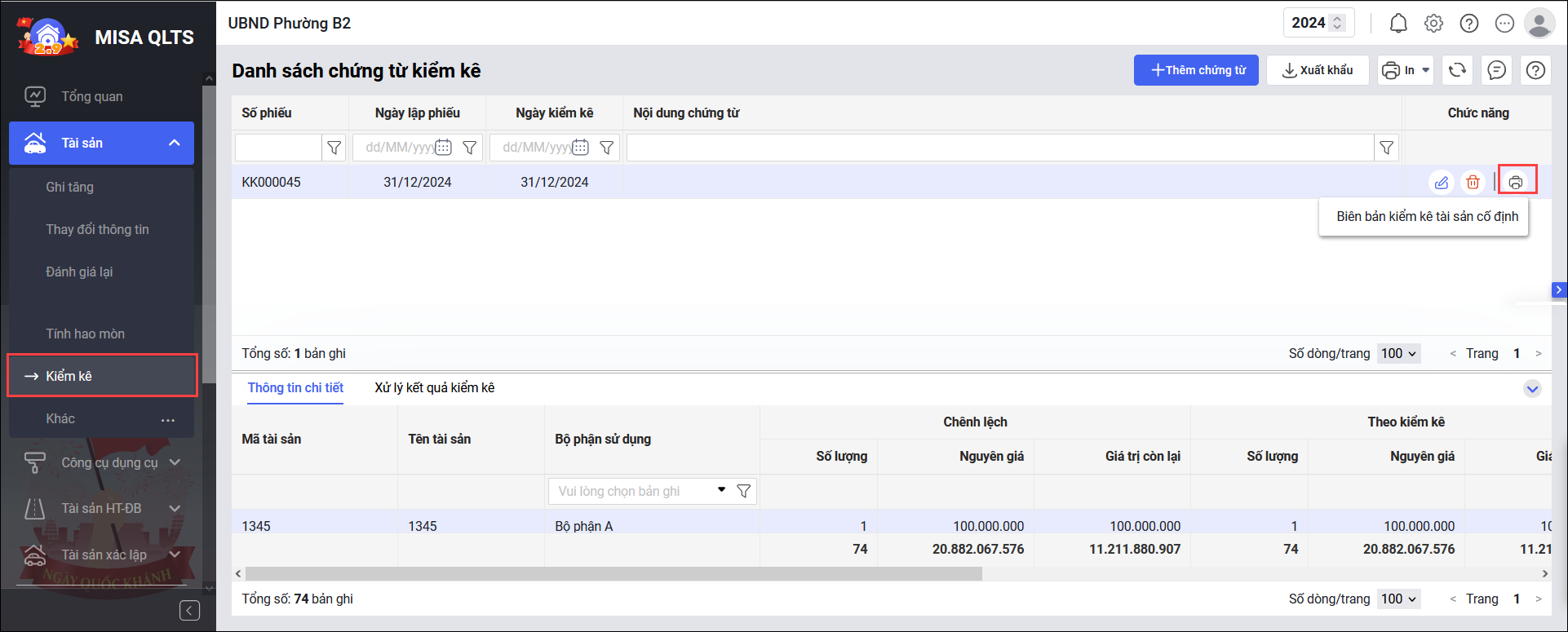
Task: Click the refresh data icon
Action: click(1457, 70)
